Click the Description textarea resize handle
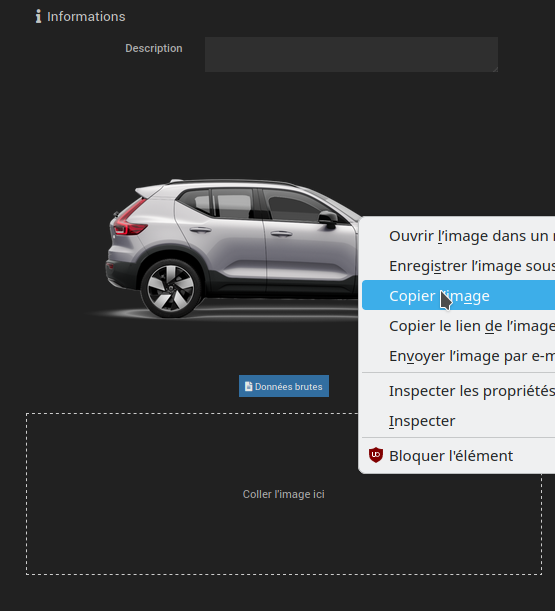The width and height of the screenshot is (555, 611). click(x=495, y=69)
